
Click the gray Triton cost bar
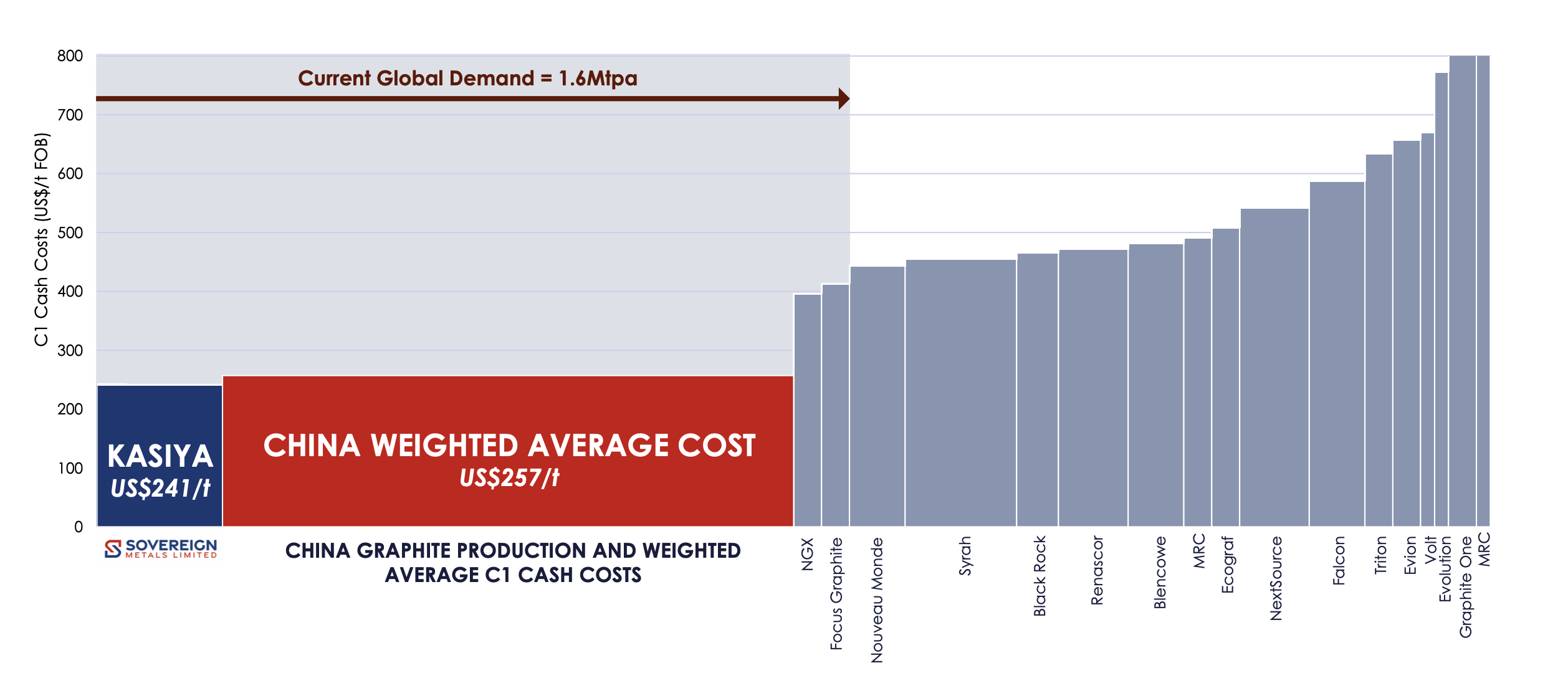[1379, 340]
